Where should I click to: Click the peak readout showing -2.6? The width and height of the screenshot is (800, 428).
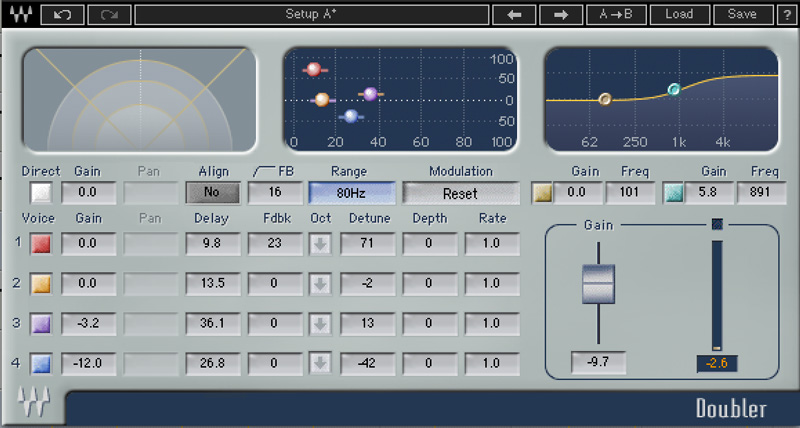pos(716,363)
